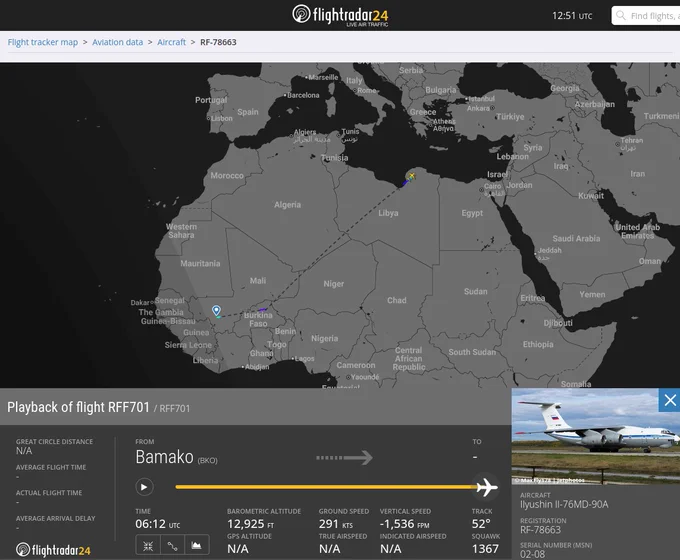Image resolution: width=680 pixels, height=560 pixels.
Task: Select ground speed 291 KTS value
Action: 336,524
